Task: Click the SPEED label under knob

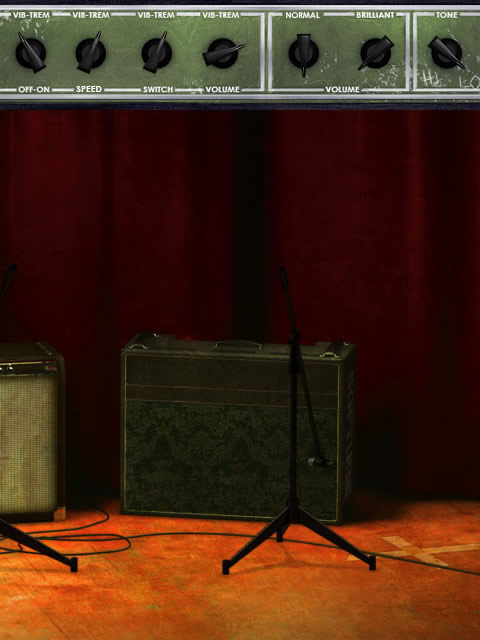Action: coord(89,89)
